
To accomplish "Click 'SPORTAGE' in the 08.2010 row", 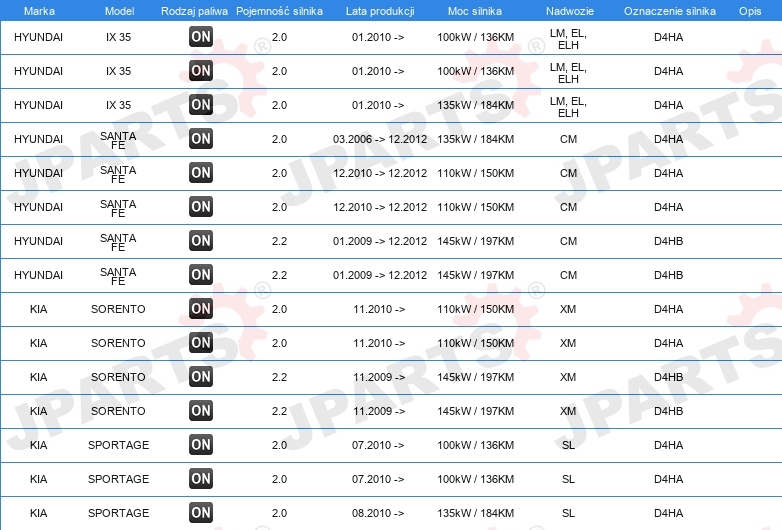I will coord(118,513).
